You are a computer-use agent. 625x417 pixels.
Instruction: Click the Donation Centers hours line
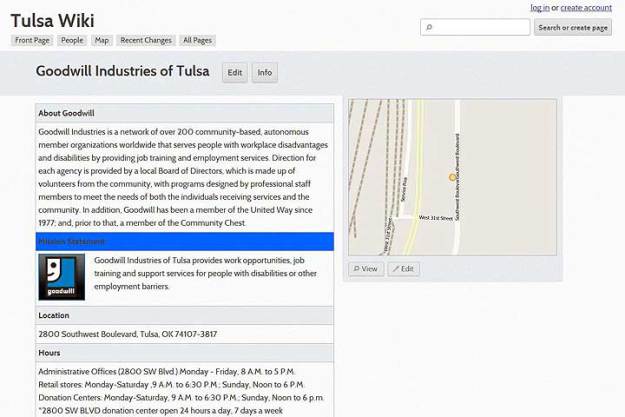(181, 397)
